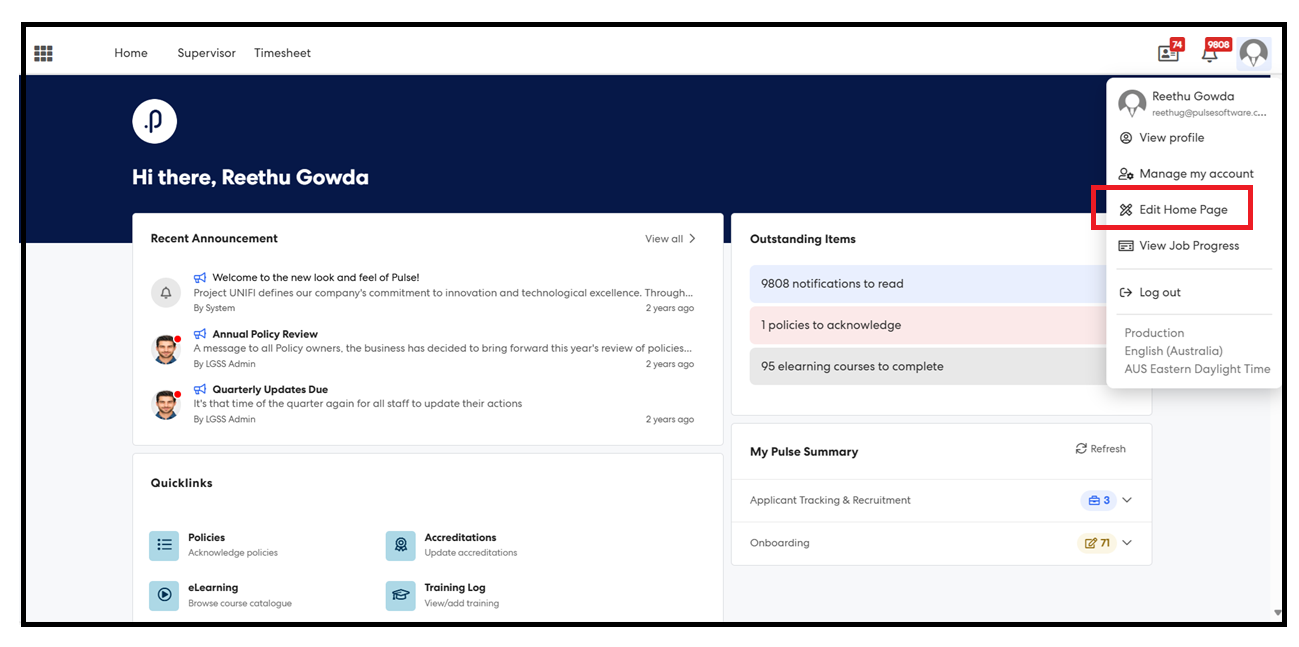Open the notifications bell icon

coord(1210,54)
